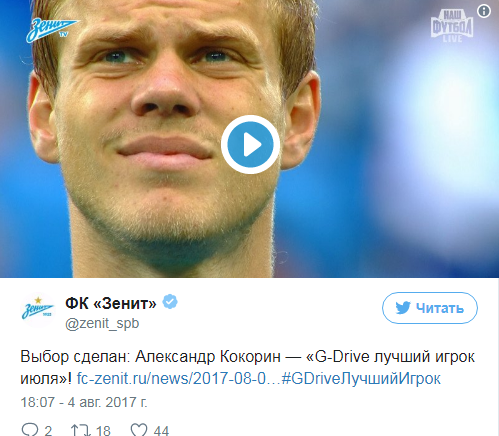The height and width of the screenshot is (436, 499).
Task: Open the #GDriveЛучшийИгрок hashtag
Action: click(361, 379)
